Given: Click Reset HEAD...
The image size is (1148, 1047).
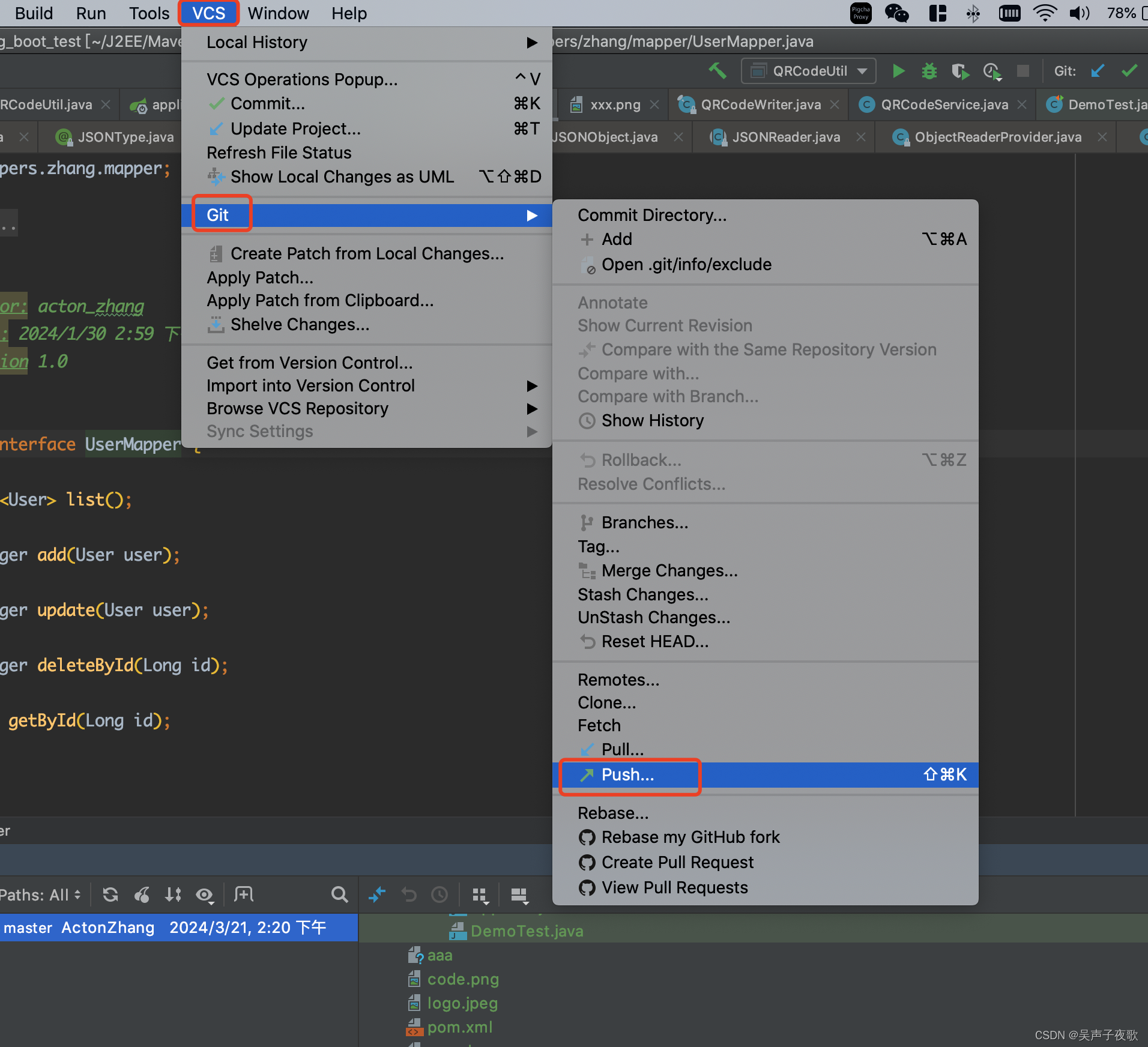Looking at the screenshot, I should pyautogui.click(x=765, y=641).
